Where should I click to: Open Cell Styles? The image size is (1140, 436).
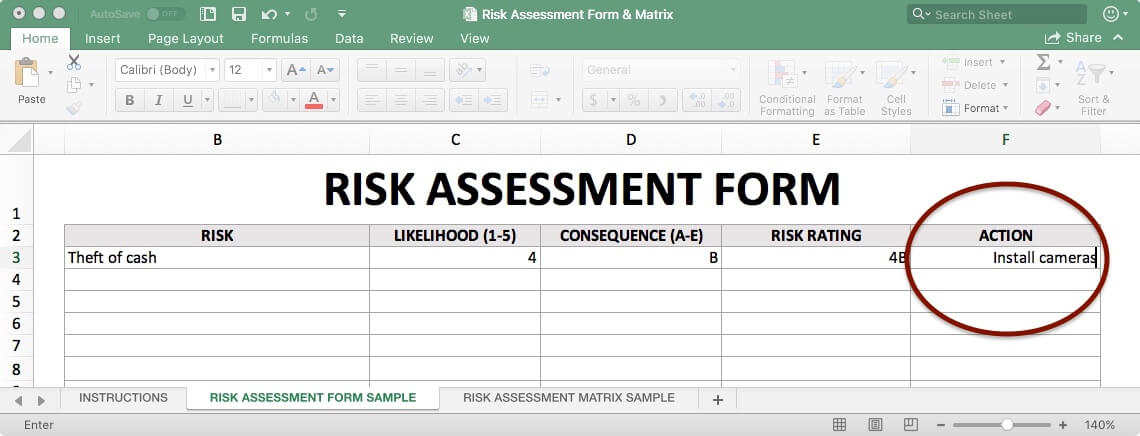click(x=896, y=88)
